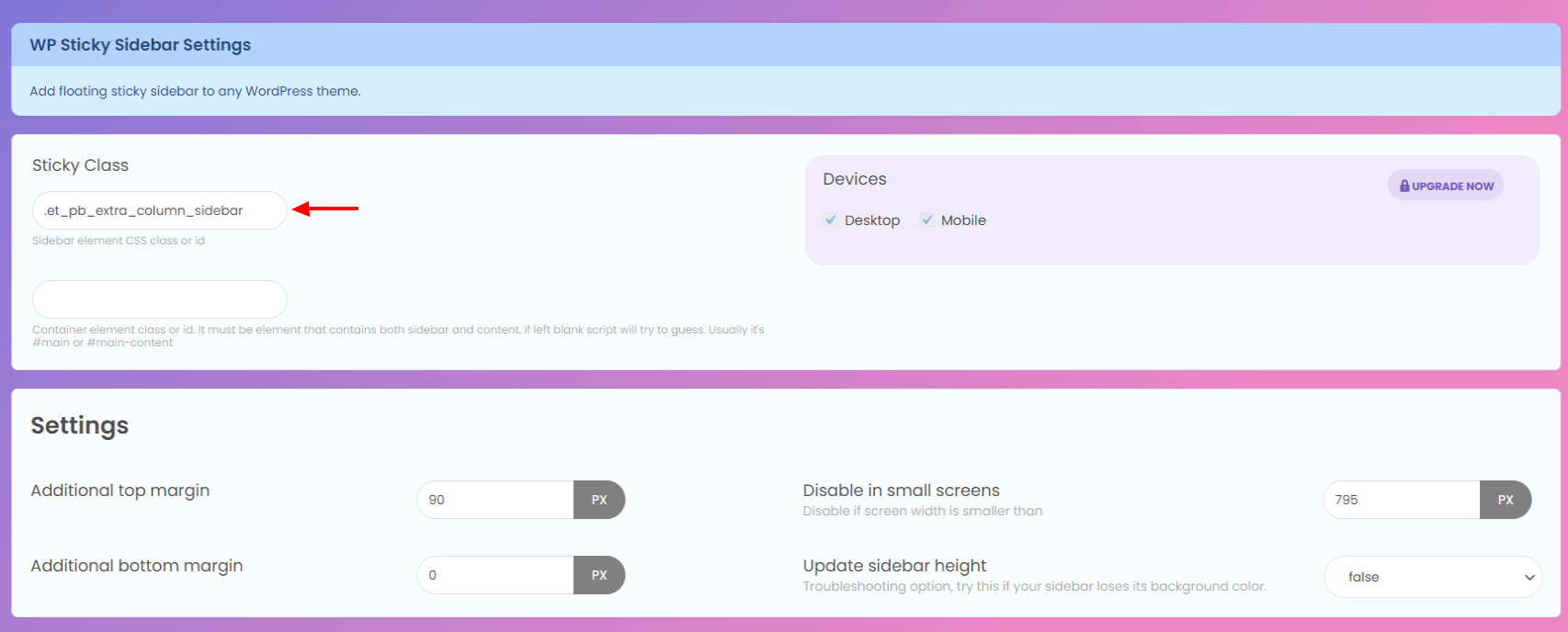Click the 'Mobile' checkbox label text
Image resolution: width=1568 pixels, height=632 pixels.
[x=963, y=220]
